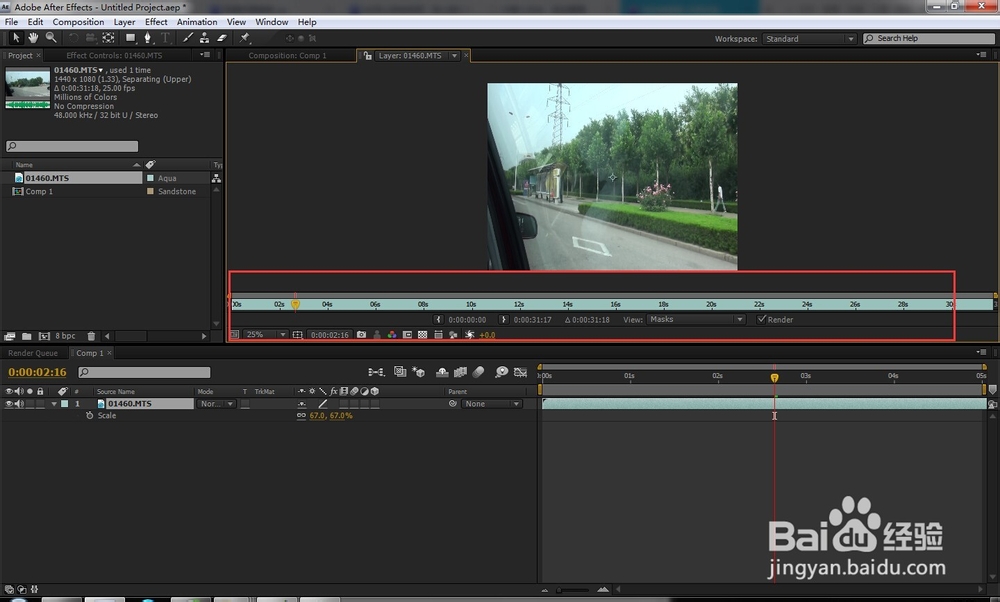Image resolution: width=1000 pixels, height=602 pixels.
Task: Select the Clone Stamp tool
Action: 202,37
